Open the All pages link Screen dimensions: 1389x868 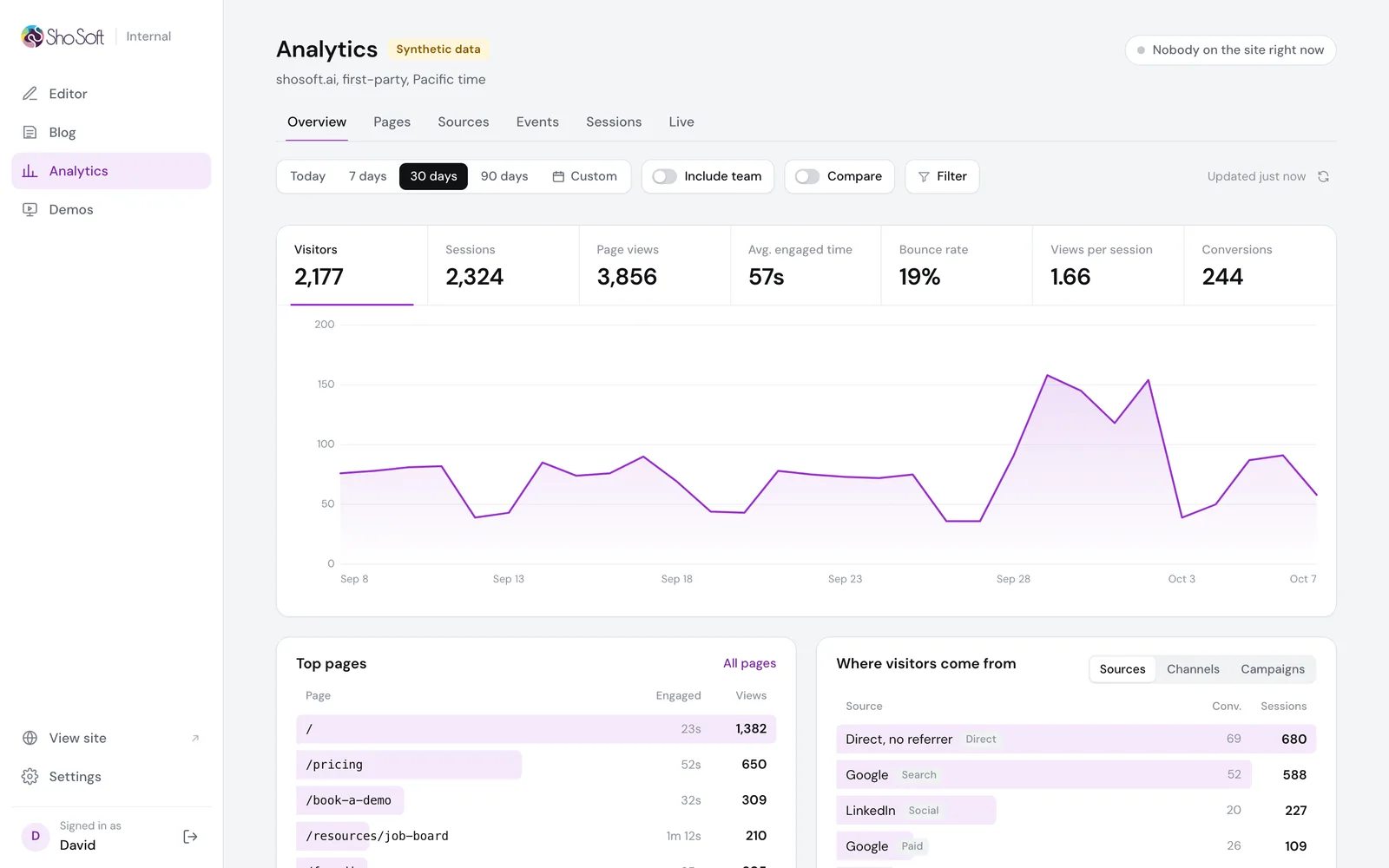(x=749, y=663)
